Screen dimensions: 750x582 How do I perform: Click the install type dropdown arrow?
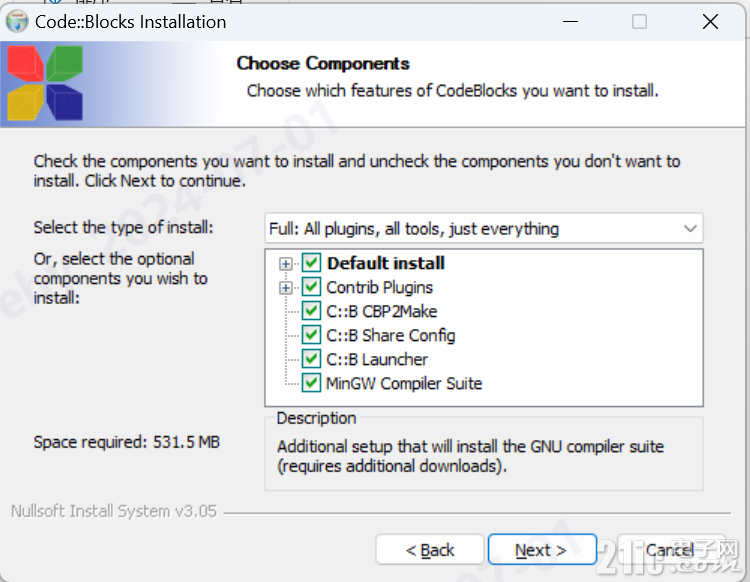pos(690,229)
